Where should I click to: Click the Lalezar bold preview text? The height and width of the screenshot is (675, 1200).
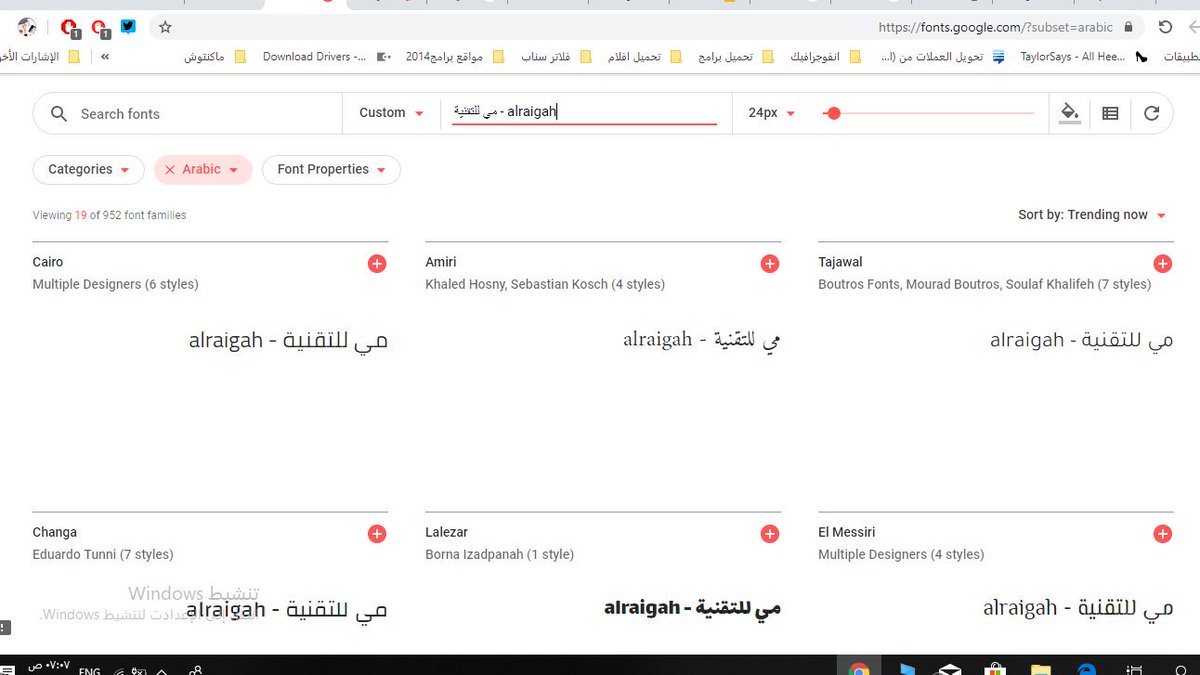click(692, 608)
